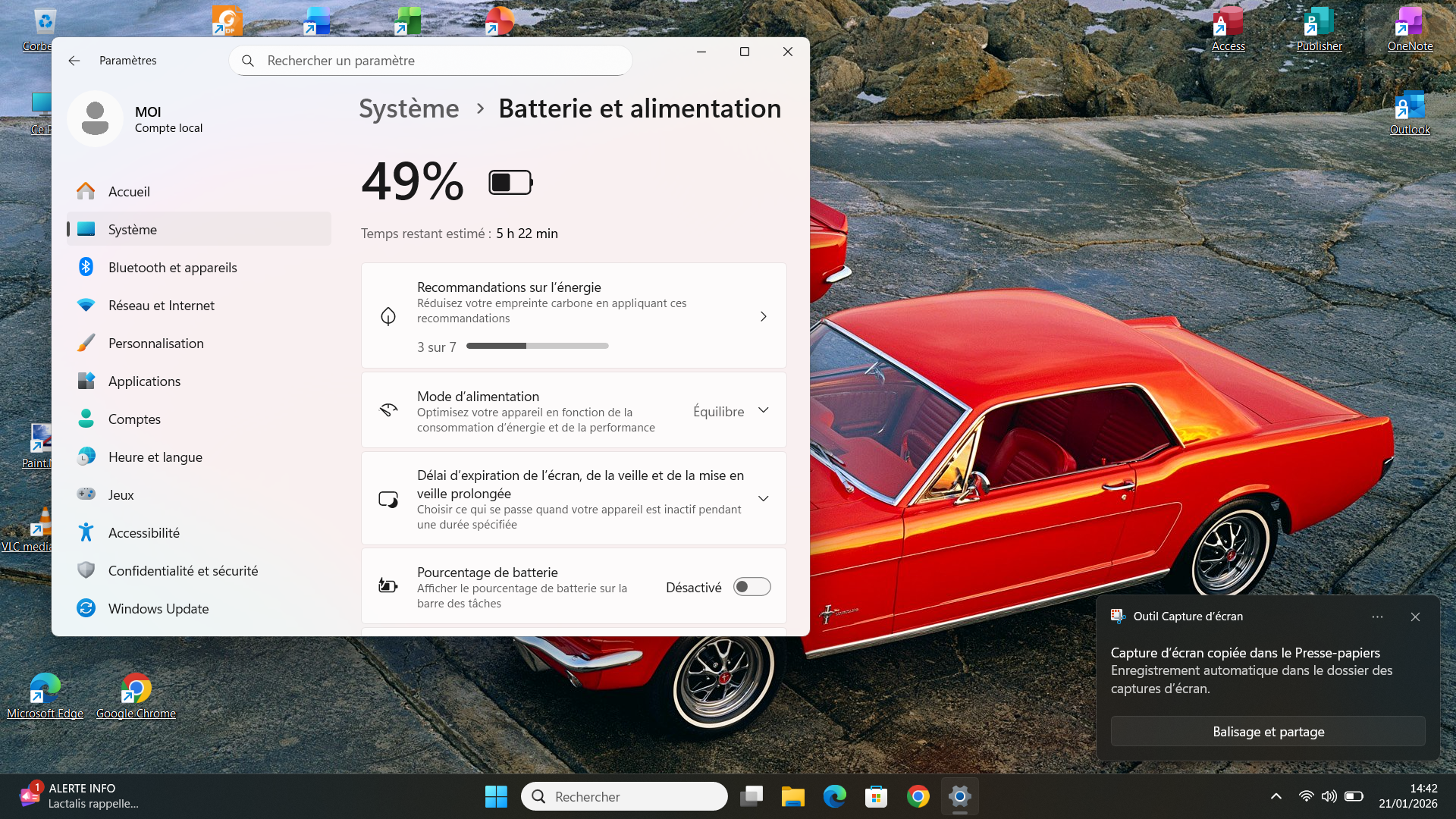The width and height of the screenshot is (1456, 819).
Task: Show hidden system tray icons chevron
Action: [x=1276, y=796]
